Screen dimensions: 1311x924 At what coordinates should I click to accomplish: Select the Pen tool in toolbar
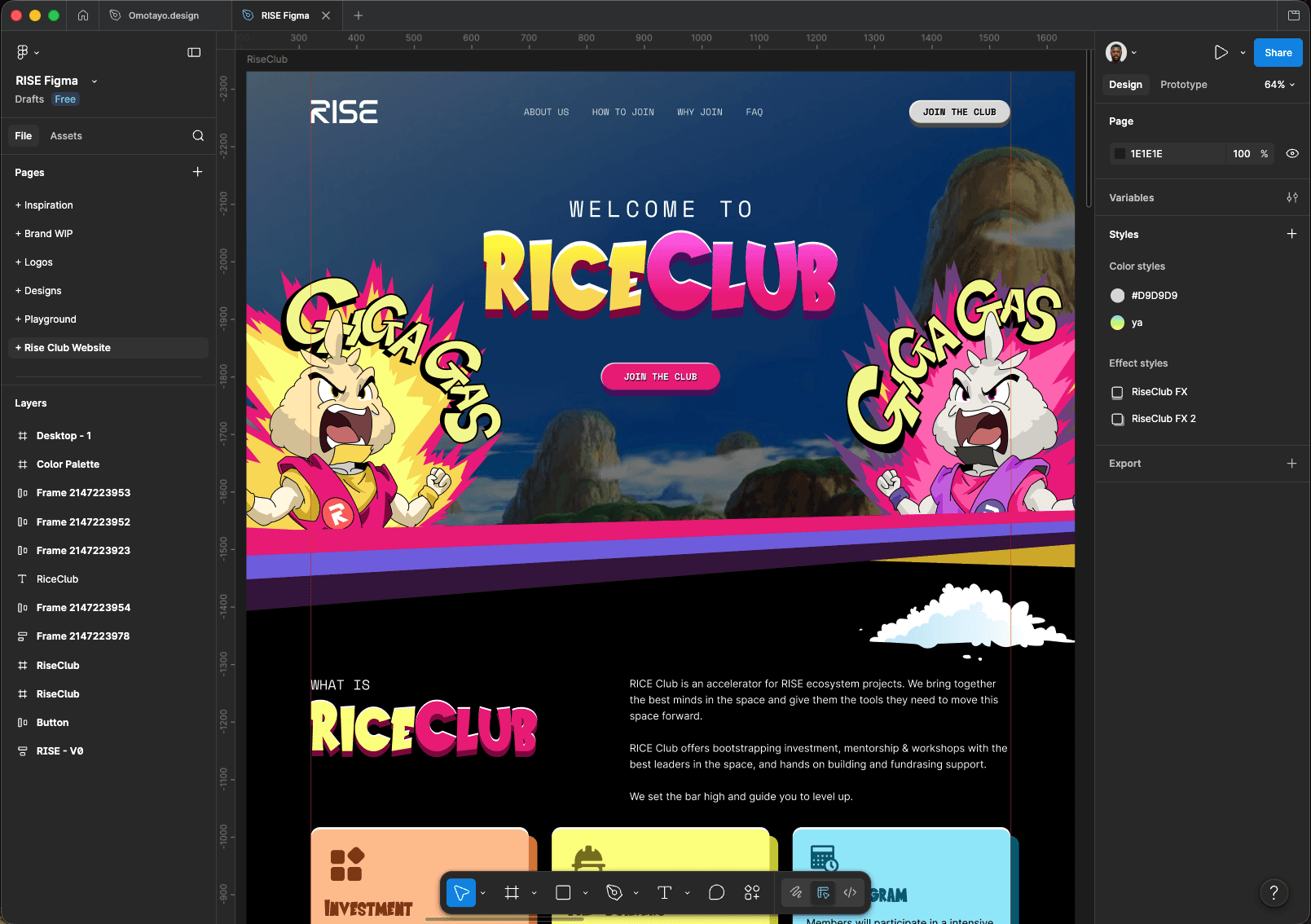point(614,893)
